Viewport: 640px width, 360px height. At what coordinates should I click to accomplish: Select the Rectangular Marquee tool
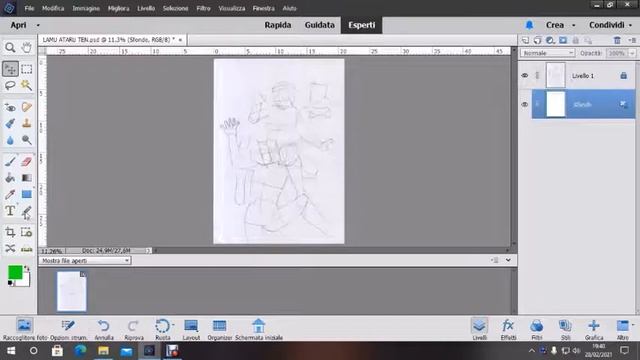coord(27,69)
